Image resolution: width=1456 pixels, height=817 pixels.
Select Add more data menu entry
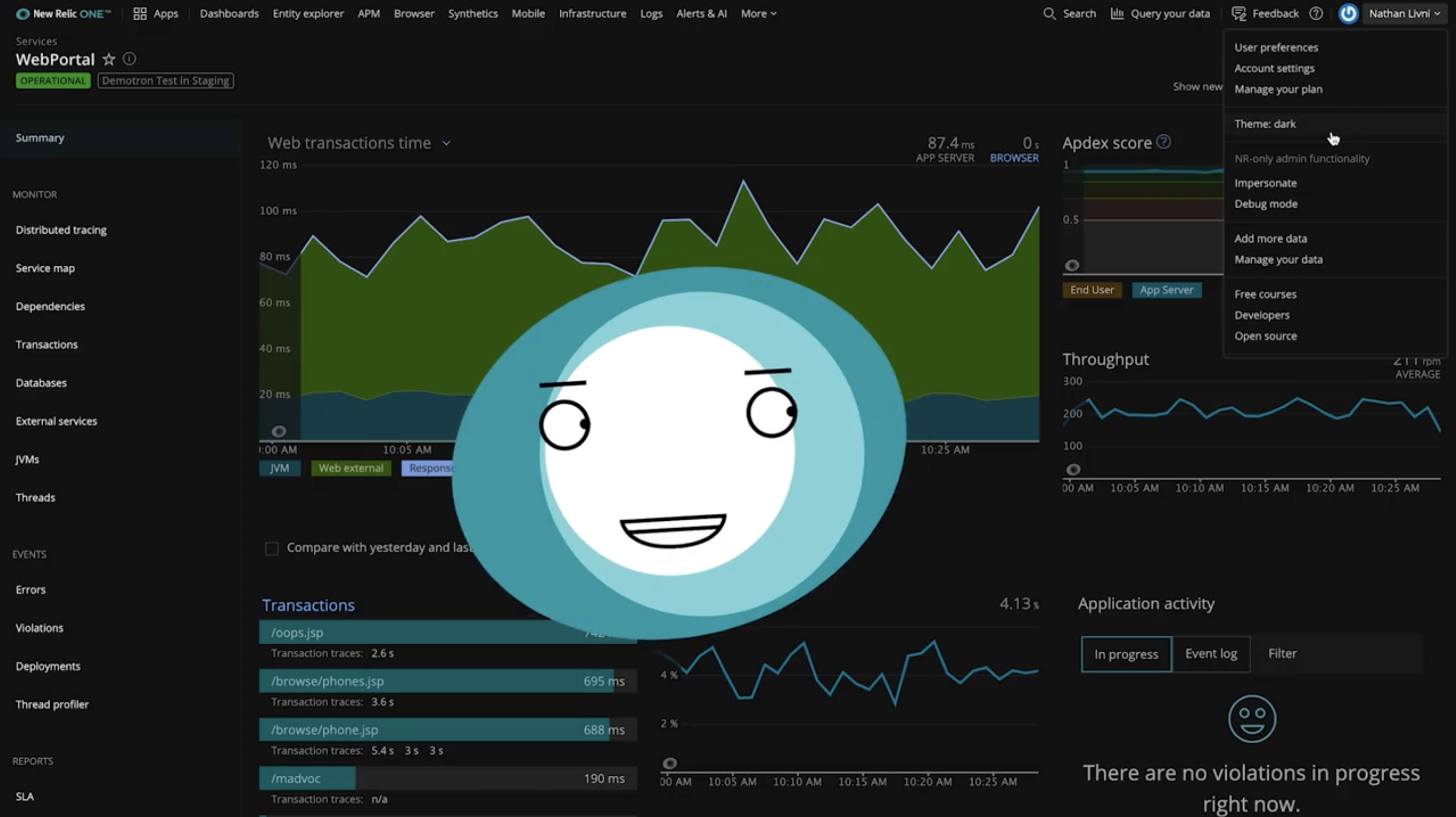(1270, 238)
